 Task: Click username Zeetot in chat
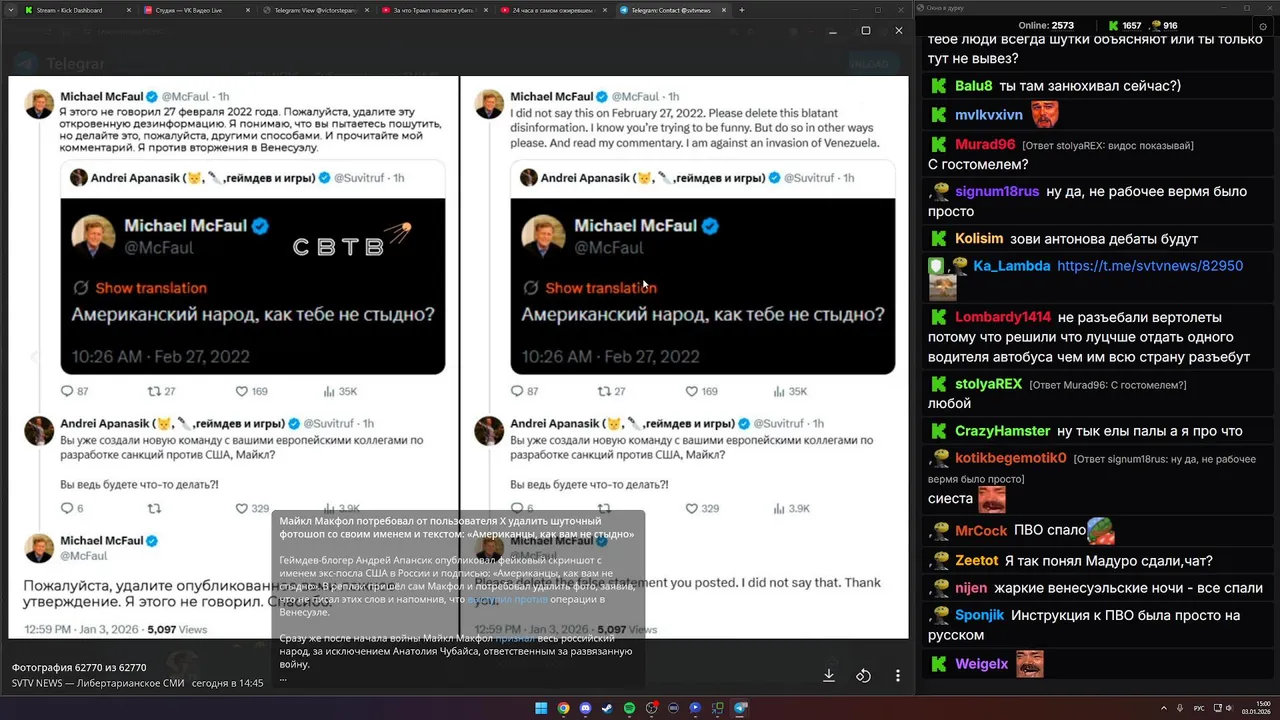click(x=977, y=561)
